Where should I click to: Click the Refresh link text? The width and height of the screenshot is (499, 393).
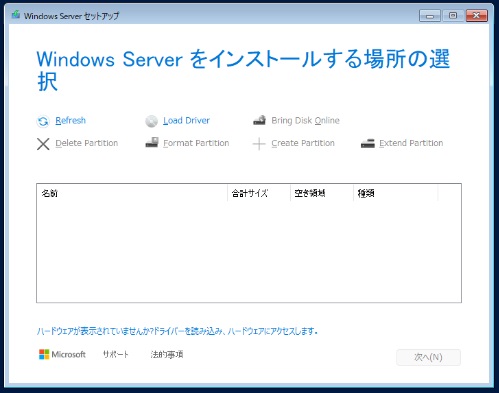click(70, 120)
